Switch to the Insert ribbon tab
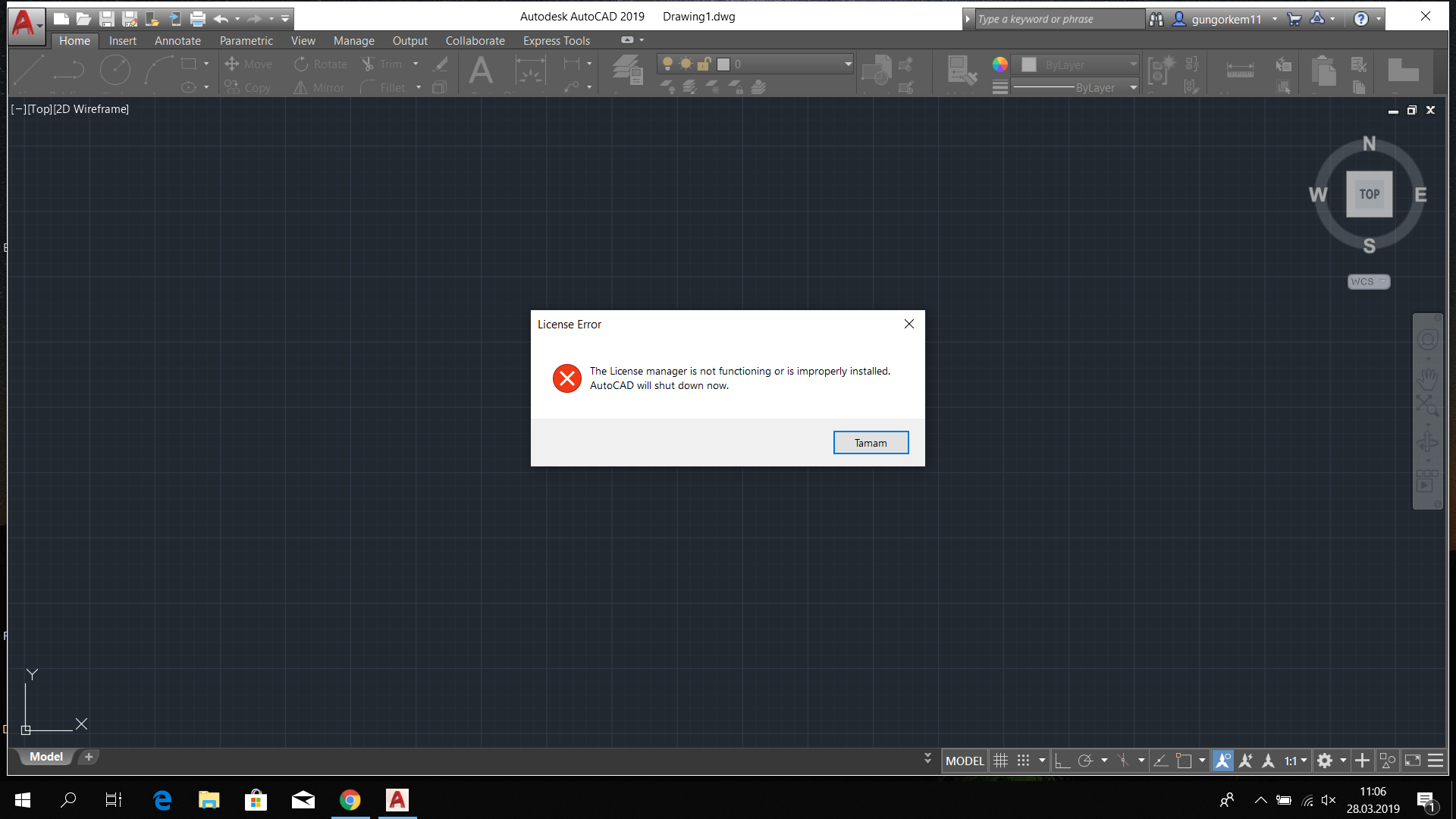 [123, 41]
